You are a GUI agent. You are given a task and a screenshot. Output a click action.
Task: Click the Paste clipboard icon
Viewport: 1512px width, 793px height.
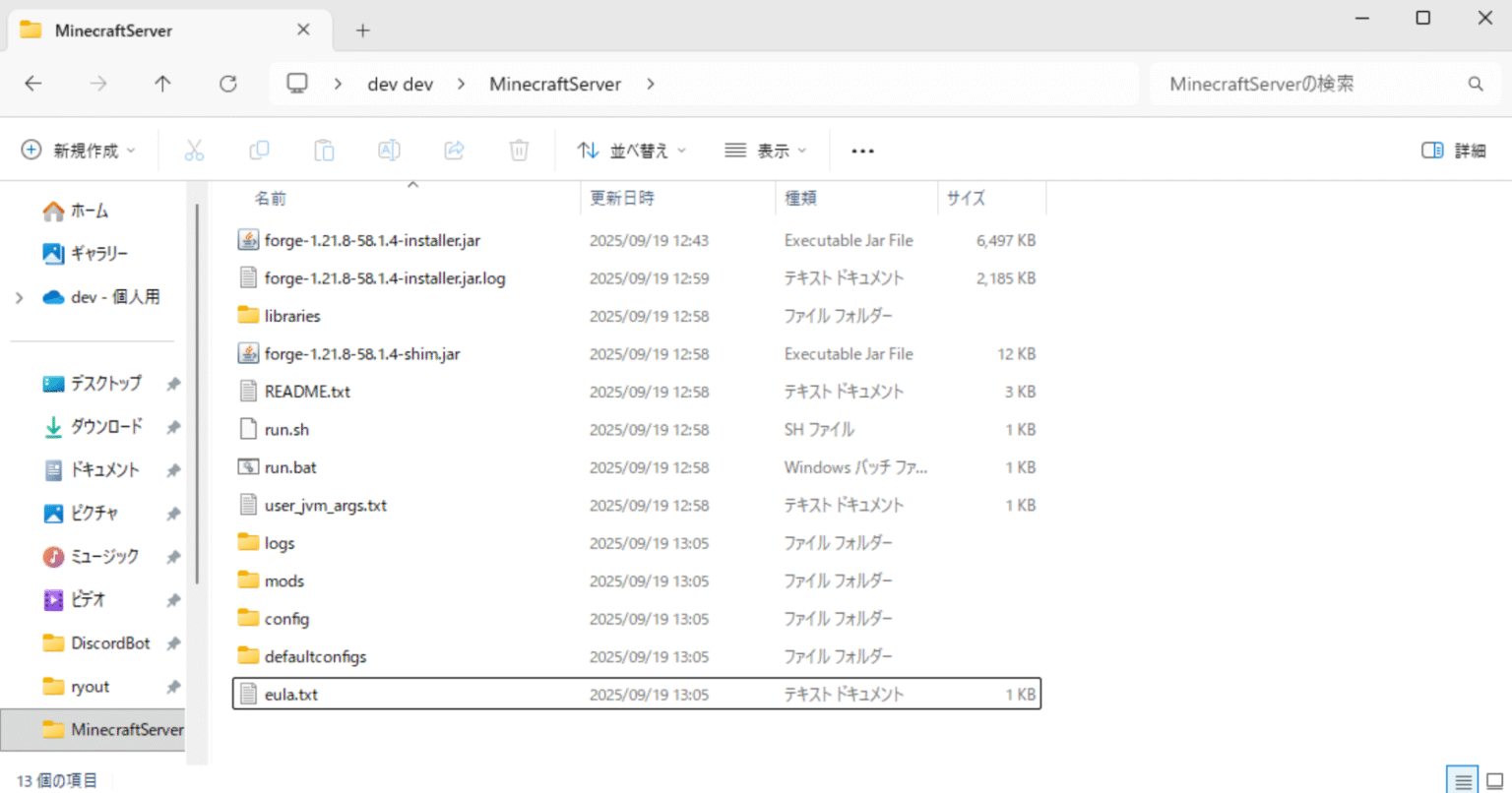coord(324,151)
